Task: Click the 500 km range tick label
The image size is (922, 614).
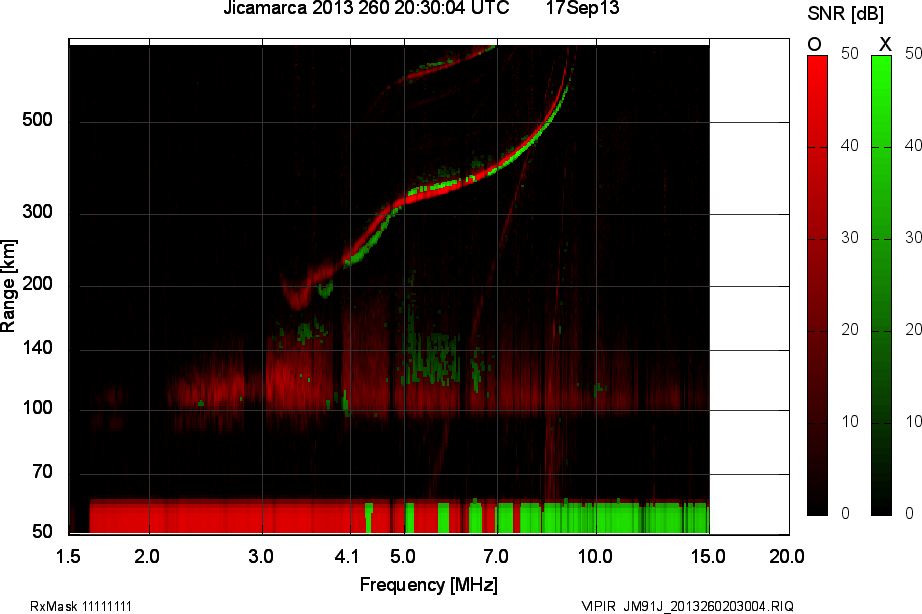Action: tap(37, 120)
